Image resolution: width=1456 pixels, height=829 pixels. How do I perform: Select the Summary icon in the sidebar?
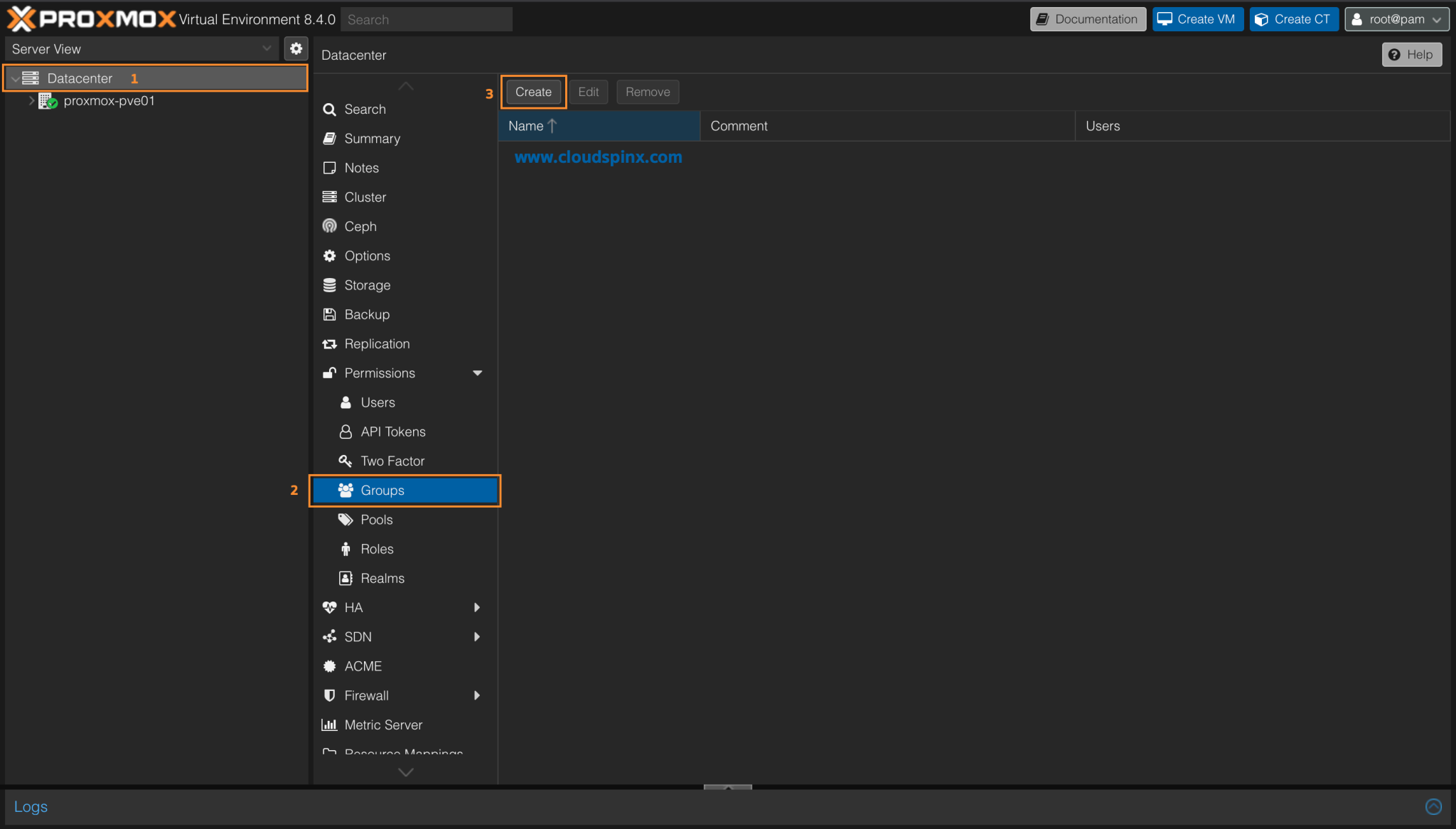(x=329, y=138)
